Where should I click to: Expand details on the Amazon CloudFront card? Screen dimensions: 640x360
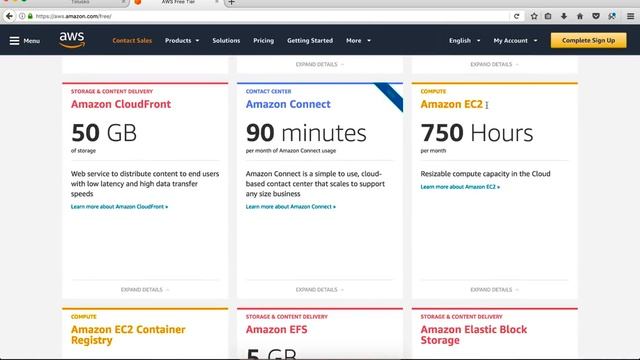(145, 289)
